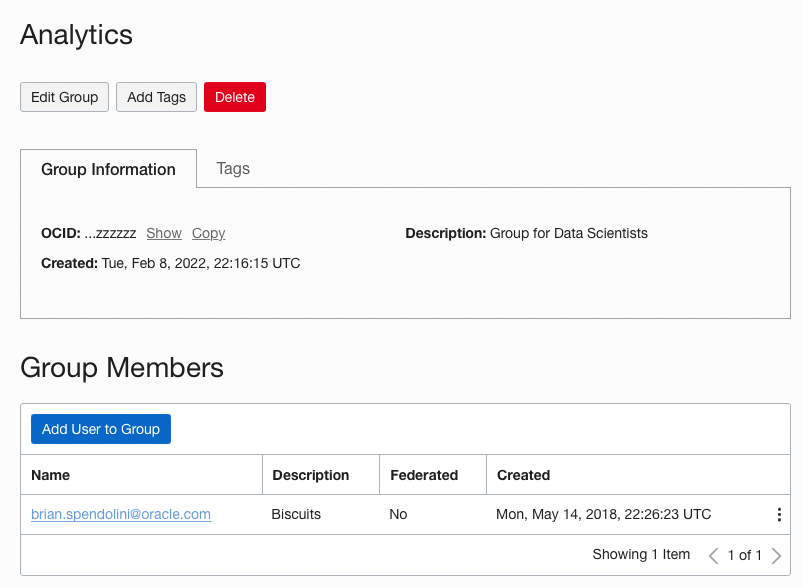Click the Created column header
The height and width of the screenshot is (587, 803).
coord(524,475)
